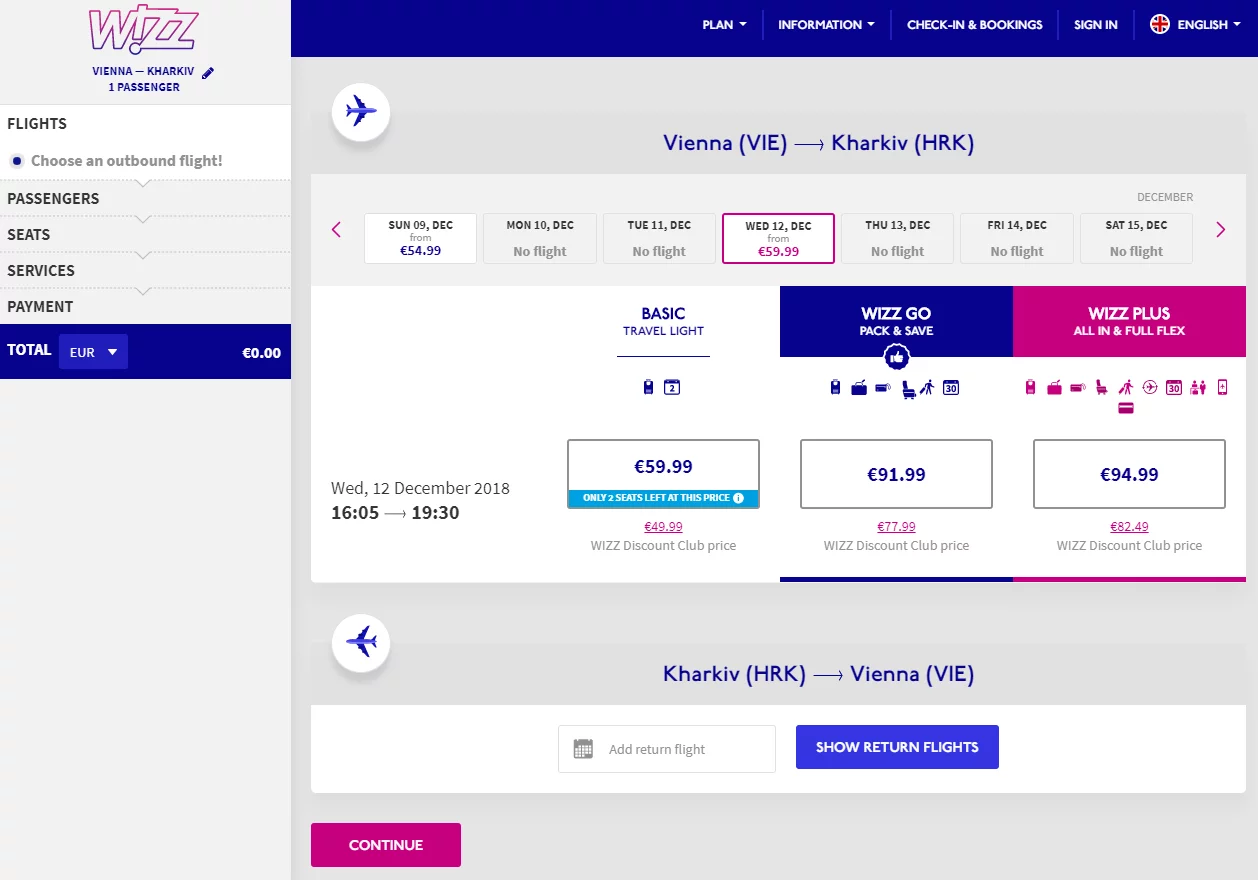Click SHOW RETURN FLIGHTS button

[x=897, y=747]
